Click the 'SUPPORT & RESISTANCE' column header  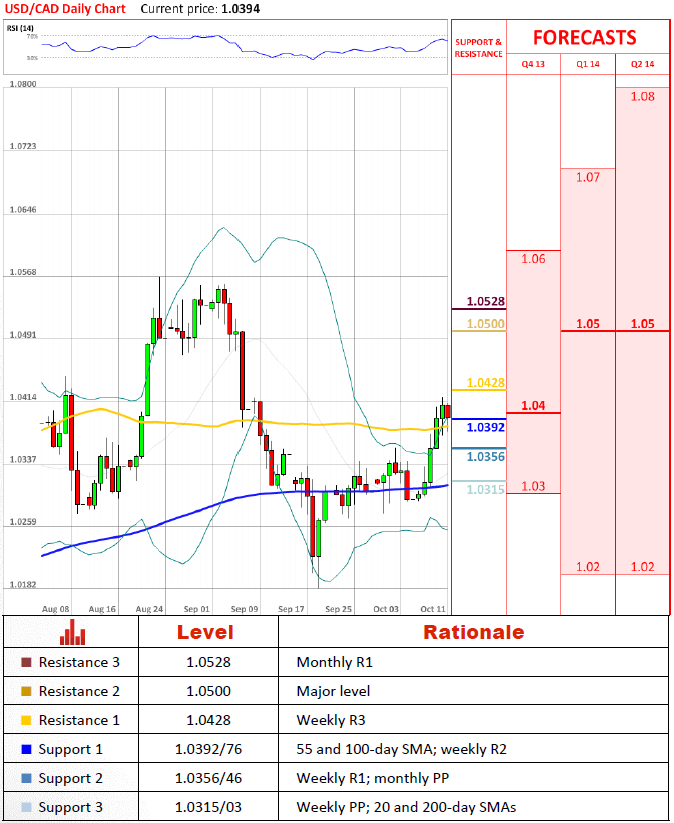coord(478,48)
